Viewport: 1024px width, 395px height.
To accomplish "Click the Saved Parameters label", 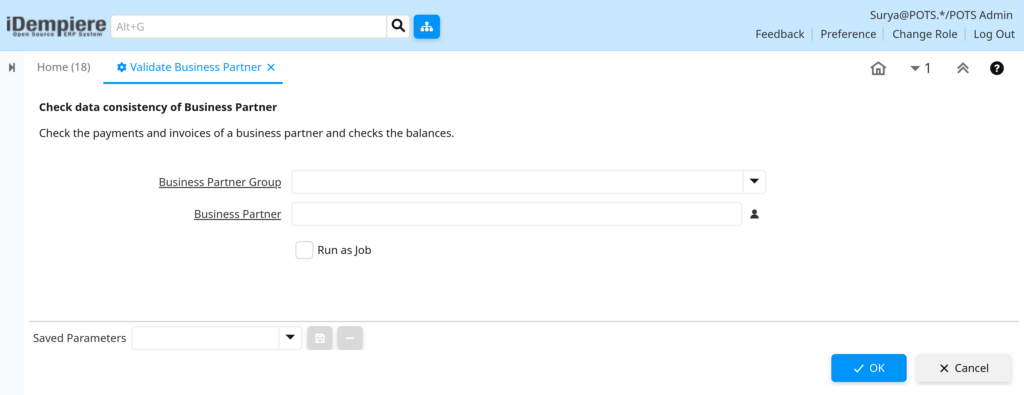I will [x=80, y=338].
